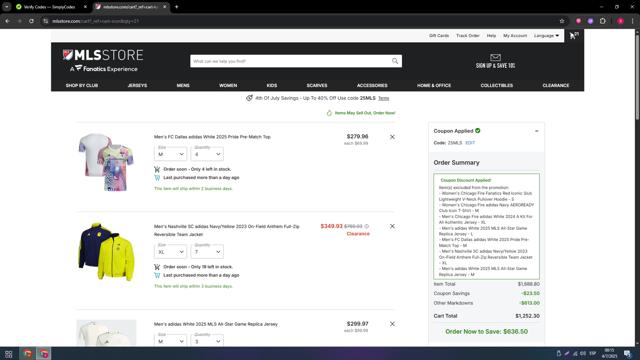The height and width of the screenshot is (360, 640).
Task: Bookmark this page with the star icon
Action: coord(562,21)
